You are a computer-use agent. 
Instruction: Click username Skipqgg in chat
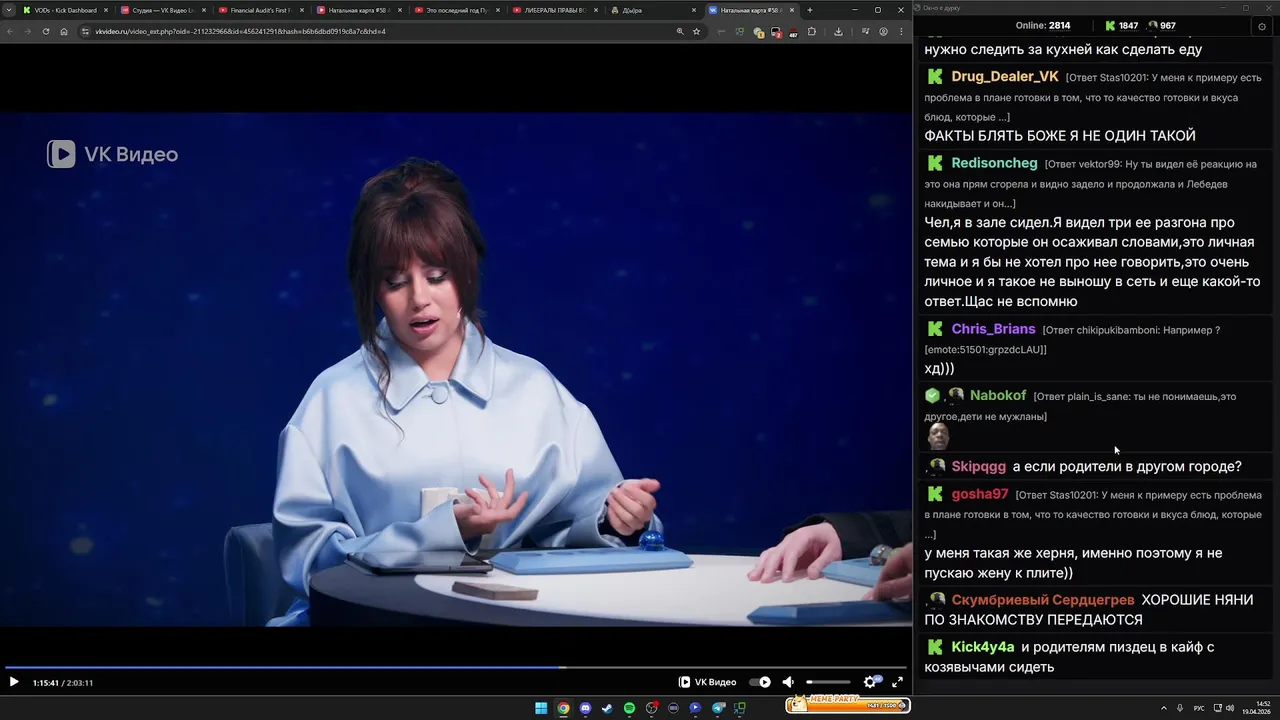979,466
